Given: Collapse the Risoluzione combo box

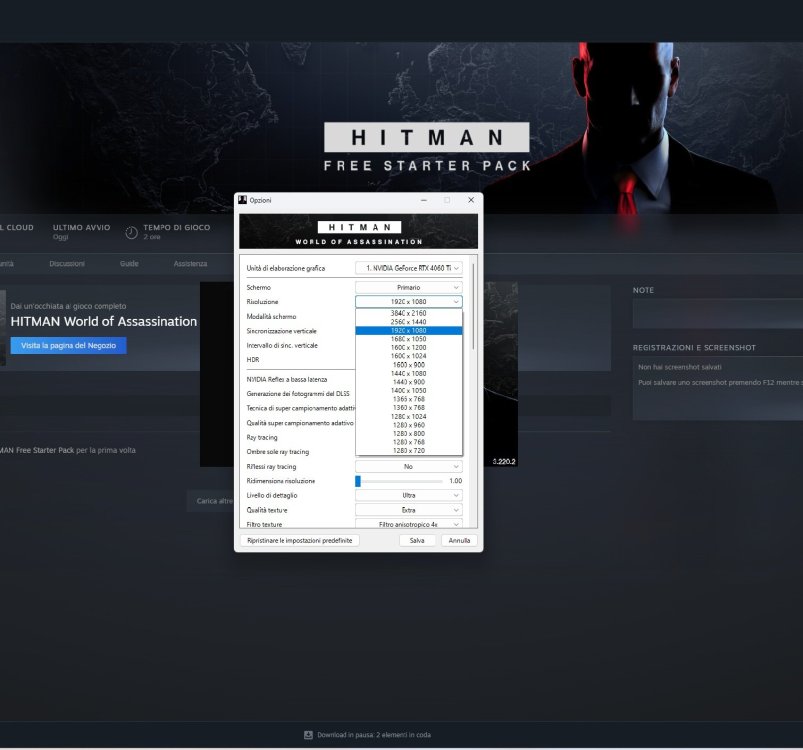Looking at the screenshot, I should click(x=409, y=302).
